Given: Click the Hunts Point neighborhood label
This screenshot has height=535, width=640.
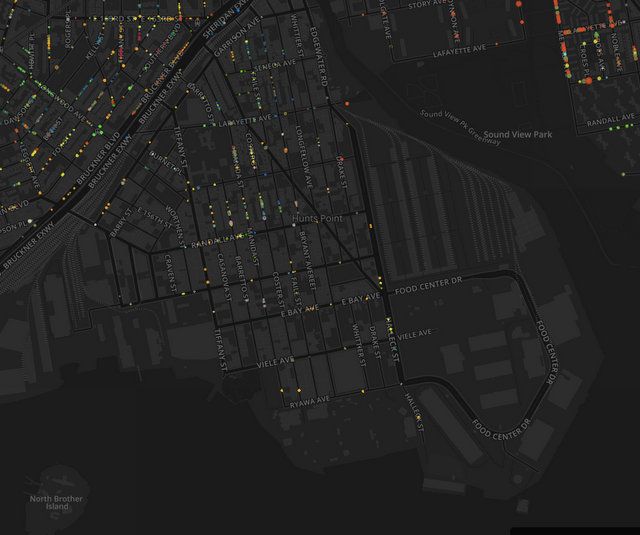Looking at the screenshot, I should pyautogui.click(x=318, y=217).
